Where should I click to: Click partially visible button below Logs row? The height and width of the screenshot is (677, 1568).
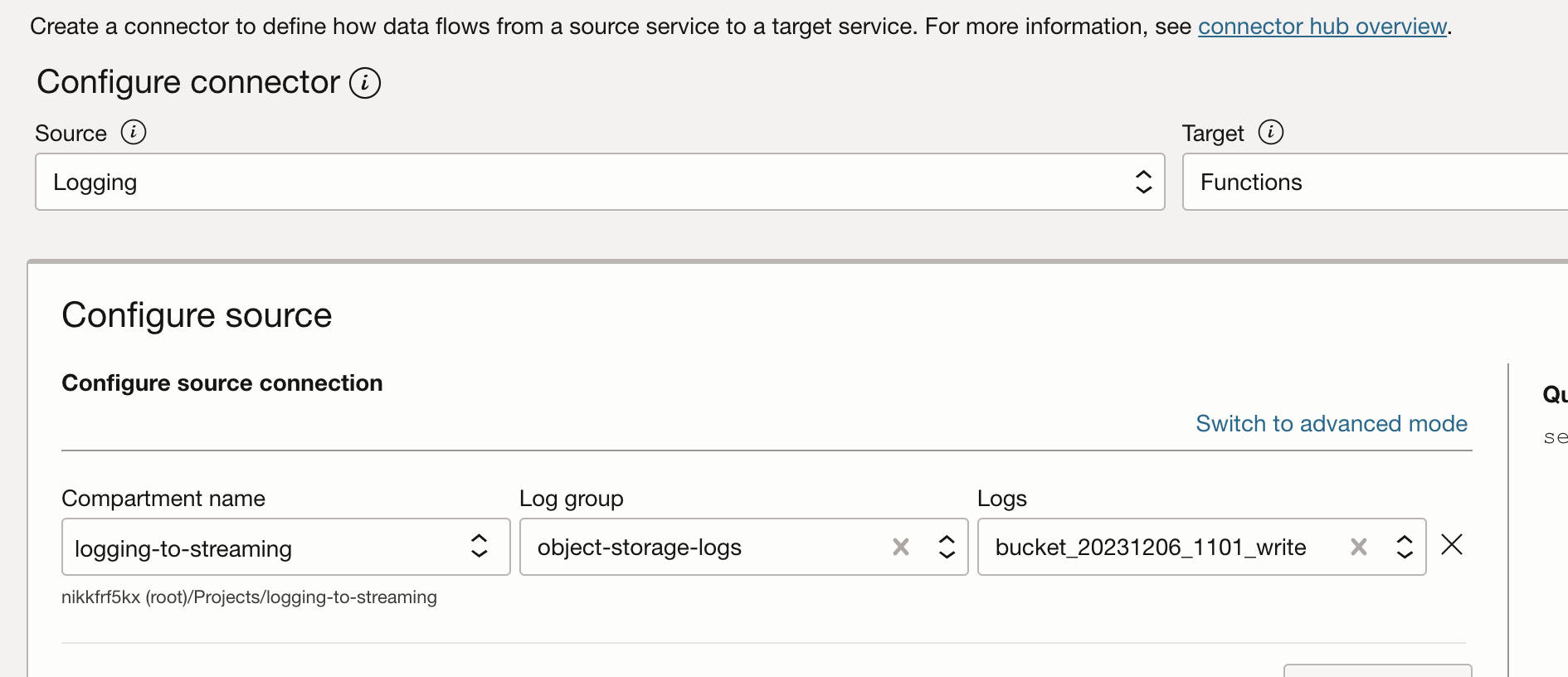click(1377, 670)
